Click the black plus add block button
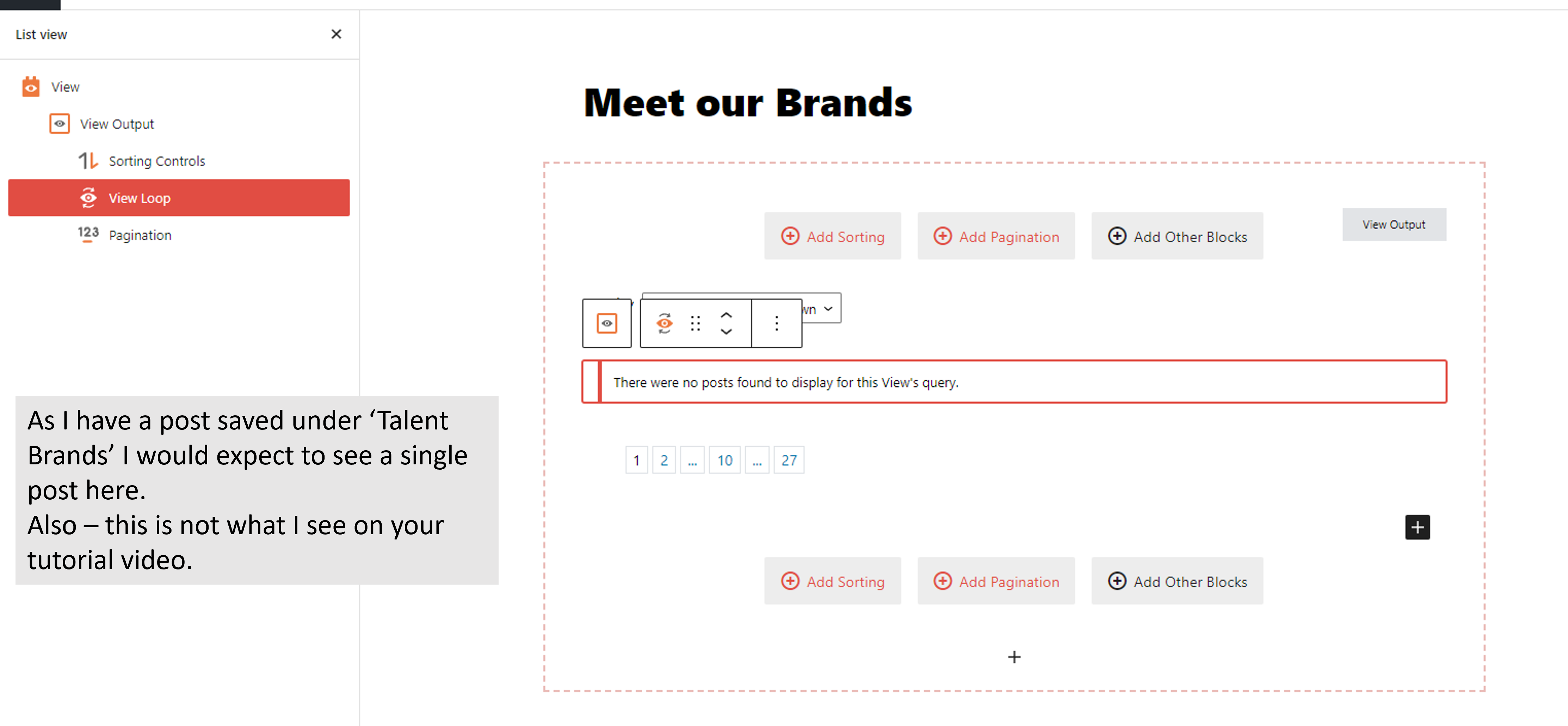Screen dimensions: 1568x726 coord(1417,527)
